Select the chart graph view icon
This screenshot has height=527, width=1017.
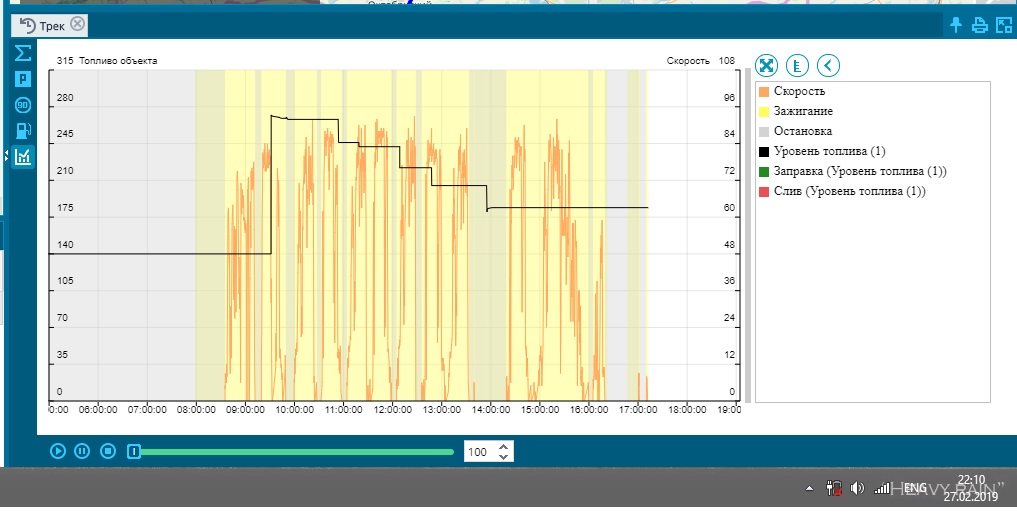point(22,156)
